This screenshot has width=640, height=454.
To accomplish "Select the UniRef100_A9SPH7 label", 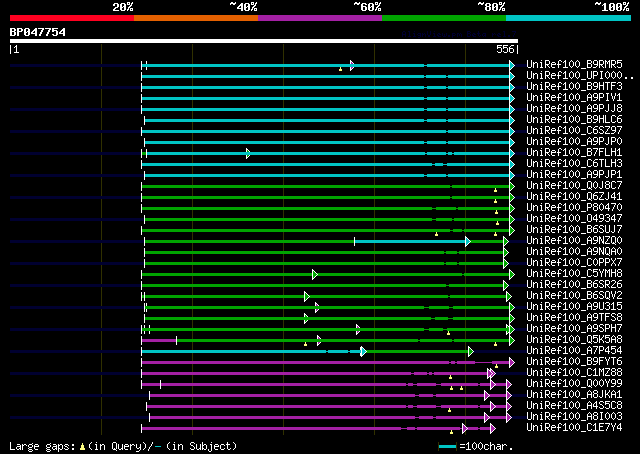I will tap(574, 329).
